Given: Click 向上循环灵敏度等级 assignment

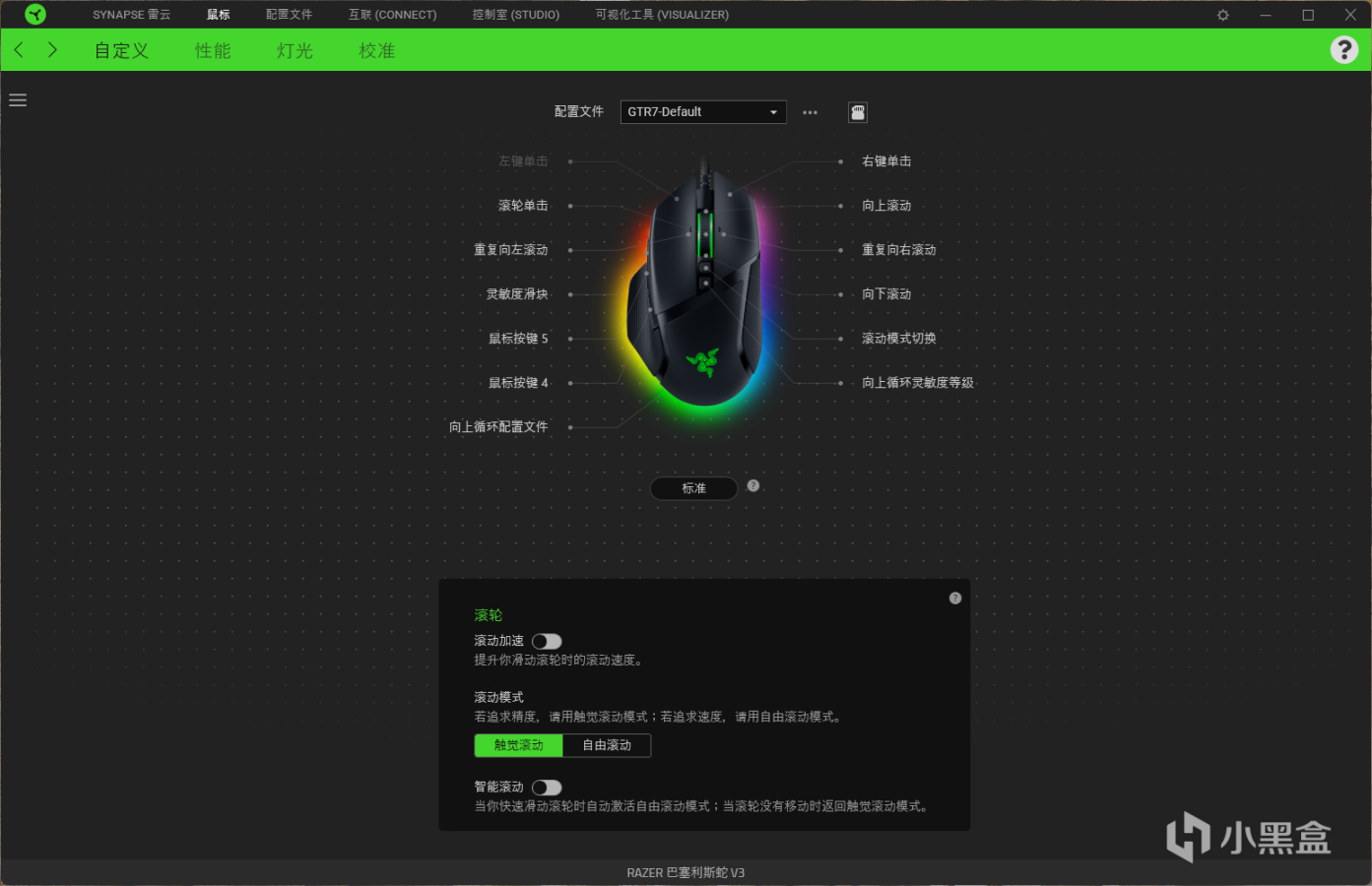Looking at the screenshot, I should point(918,383).
